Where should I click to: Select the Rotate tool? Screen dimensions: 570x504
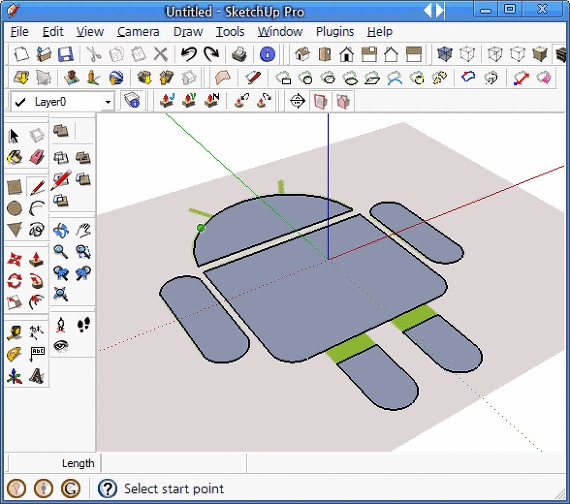point(15,281)
